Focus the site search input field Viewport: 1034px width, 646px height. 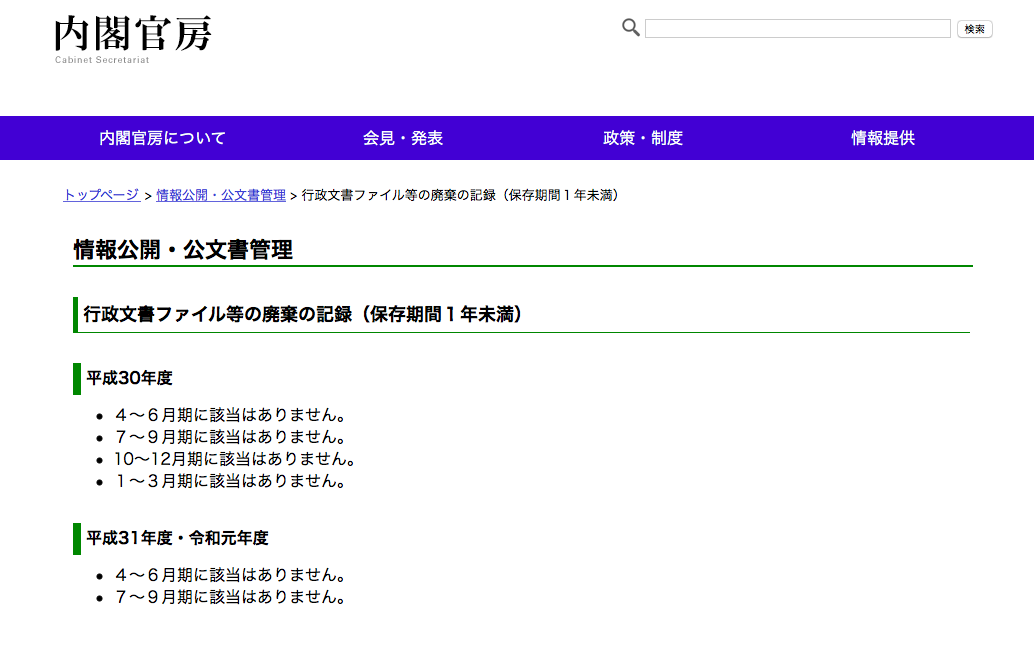pos(797,28)
